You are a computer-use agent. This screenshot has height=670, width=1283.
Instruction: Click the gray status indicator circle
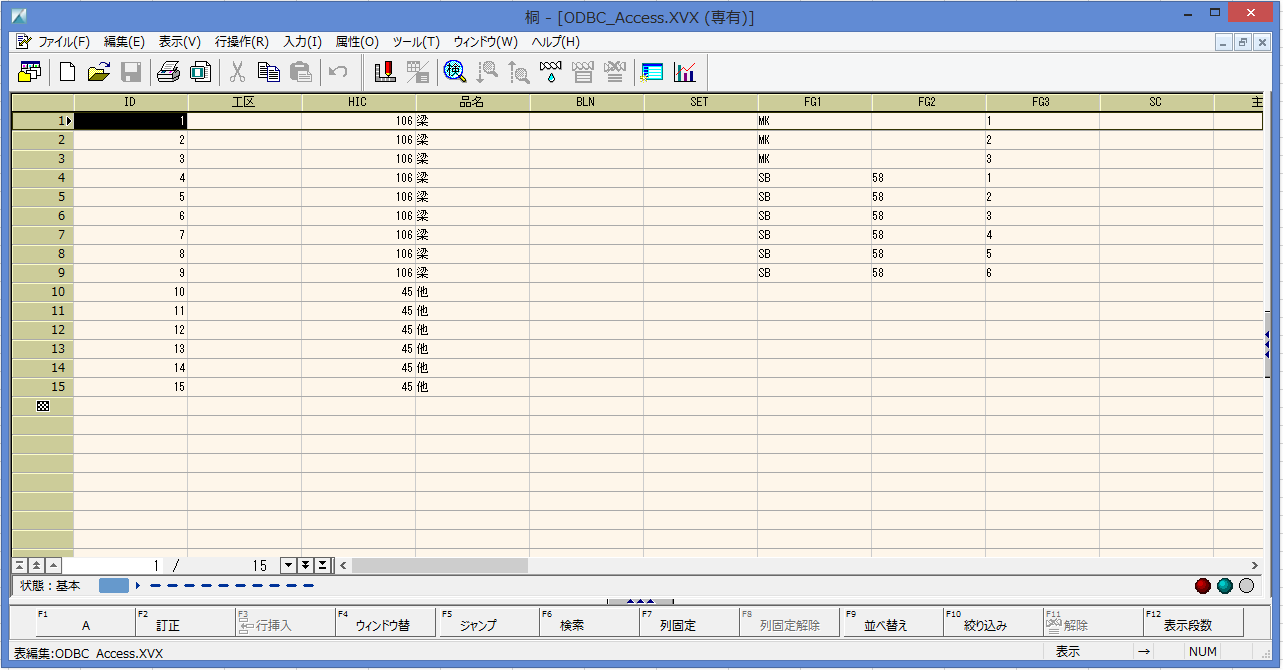click(1246, 586)
